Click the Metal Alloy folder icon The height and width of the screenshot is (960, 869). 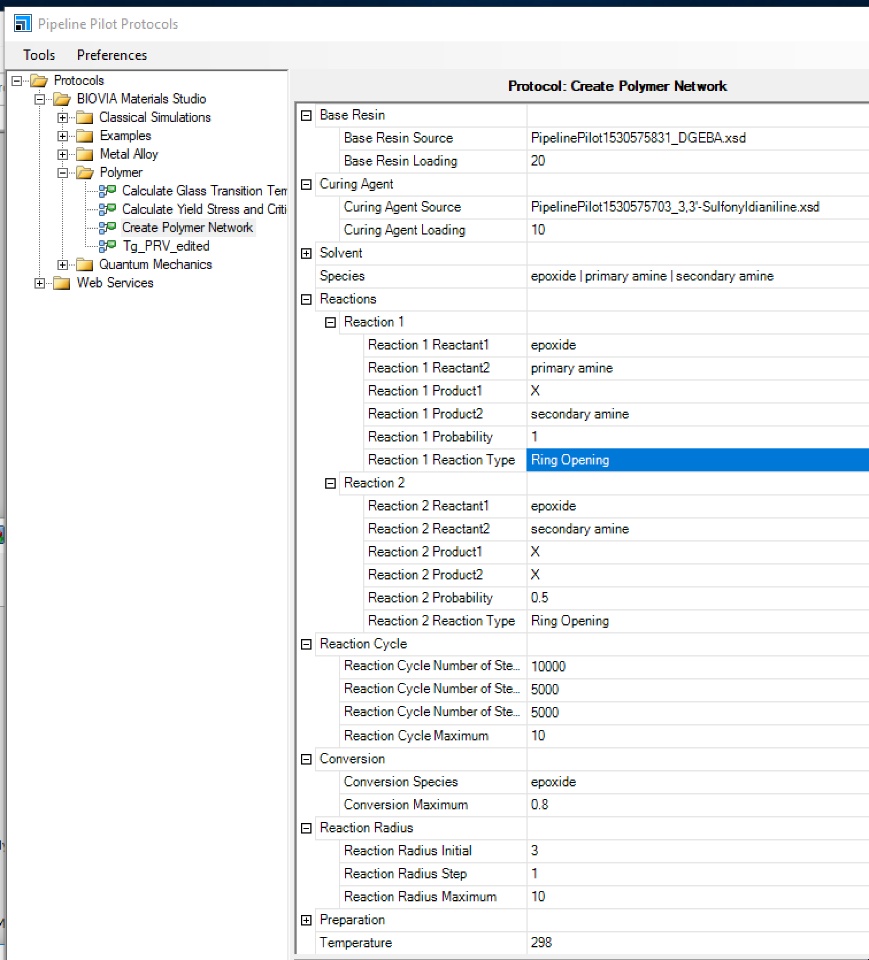(x=85, y=154)
